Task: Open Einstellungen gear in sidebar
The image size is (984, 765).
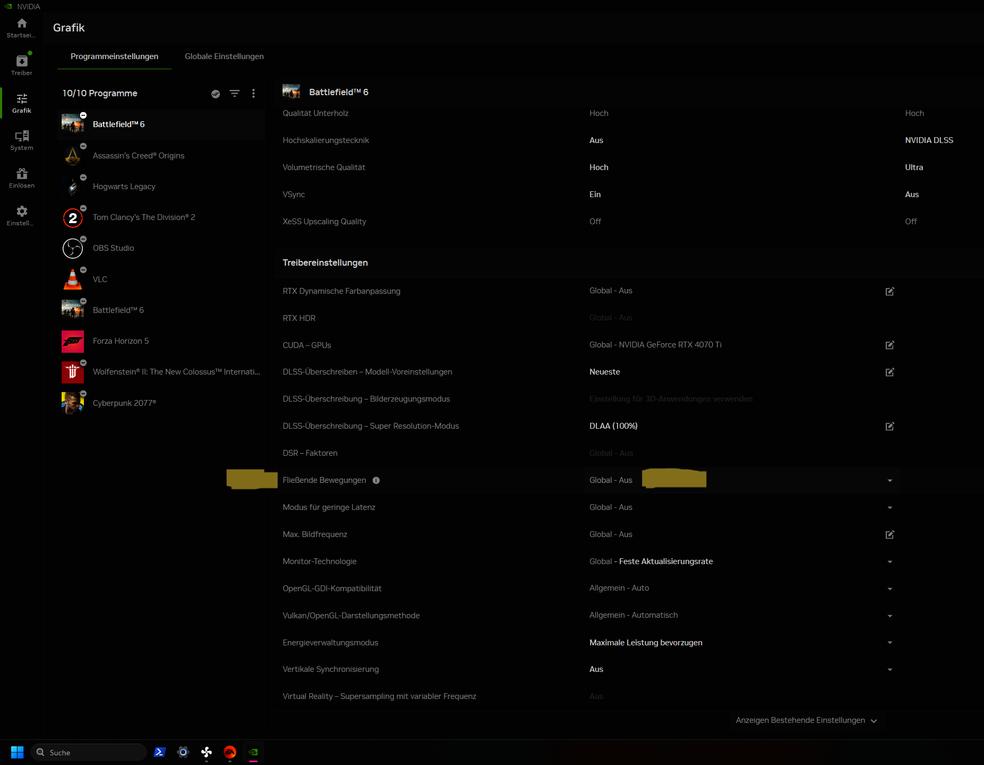Action: pyautogui.click(x=21, y=215)
